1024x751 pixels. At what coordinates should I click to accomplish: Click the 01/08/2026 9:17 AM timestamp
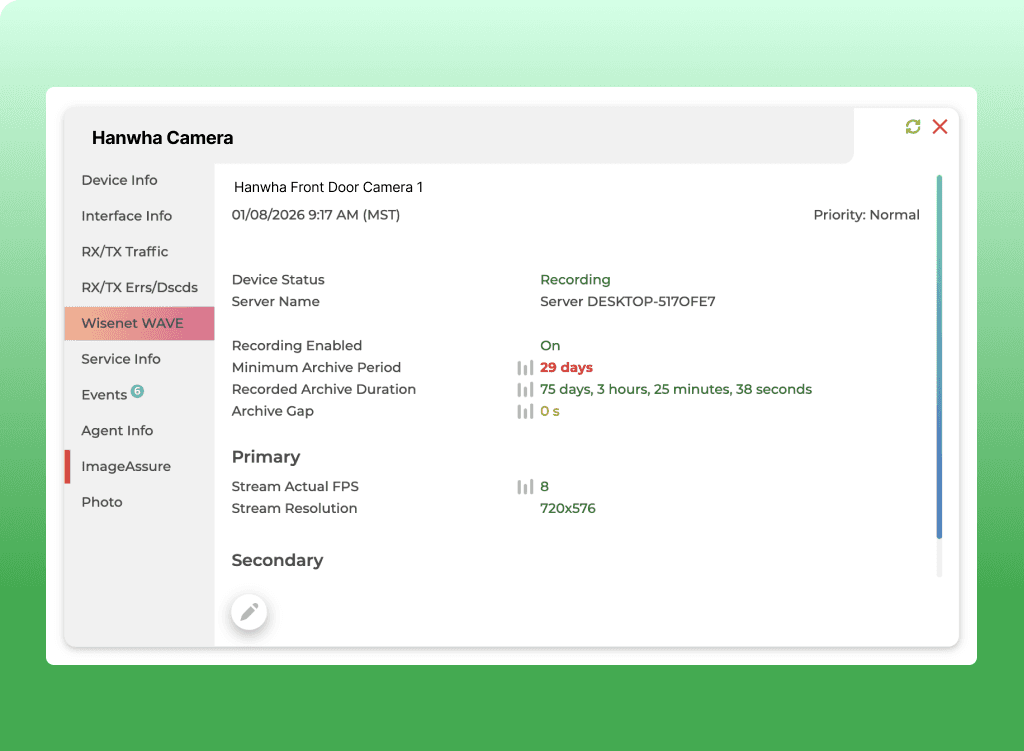pos(315,215)
